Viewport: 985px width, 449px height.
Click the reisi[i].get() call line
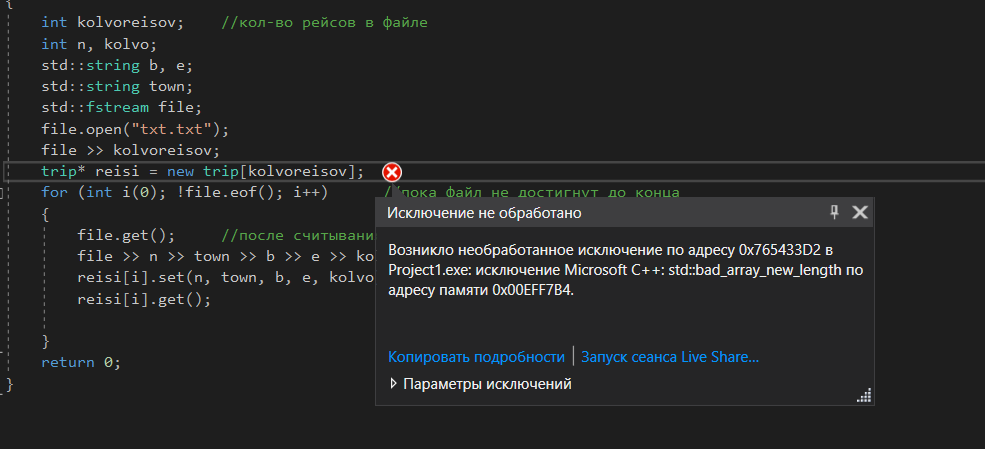(x=144, y=298)
